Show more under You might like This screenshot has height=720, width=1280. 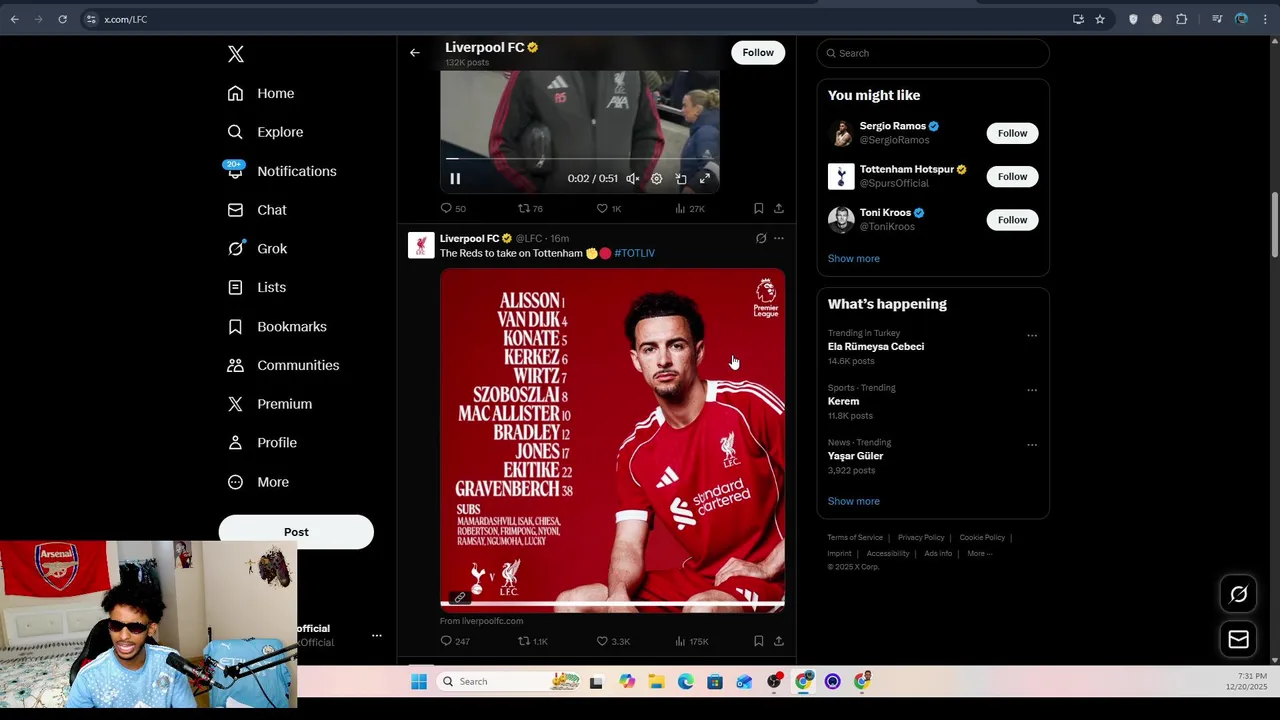854,259
